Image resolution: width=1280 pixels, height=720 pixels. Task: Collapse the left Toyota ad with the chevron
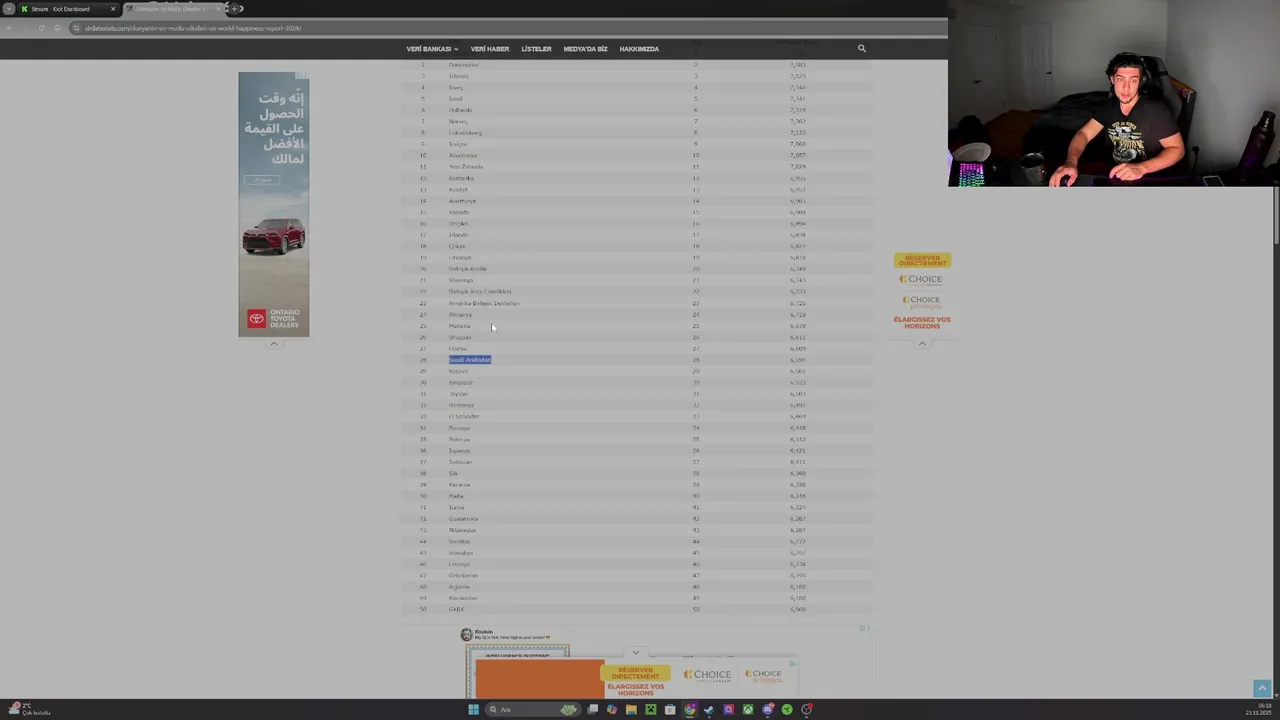[274, 343]
